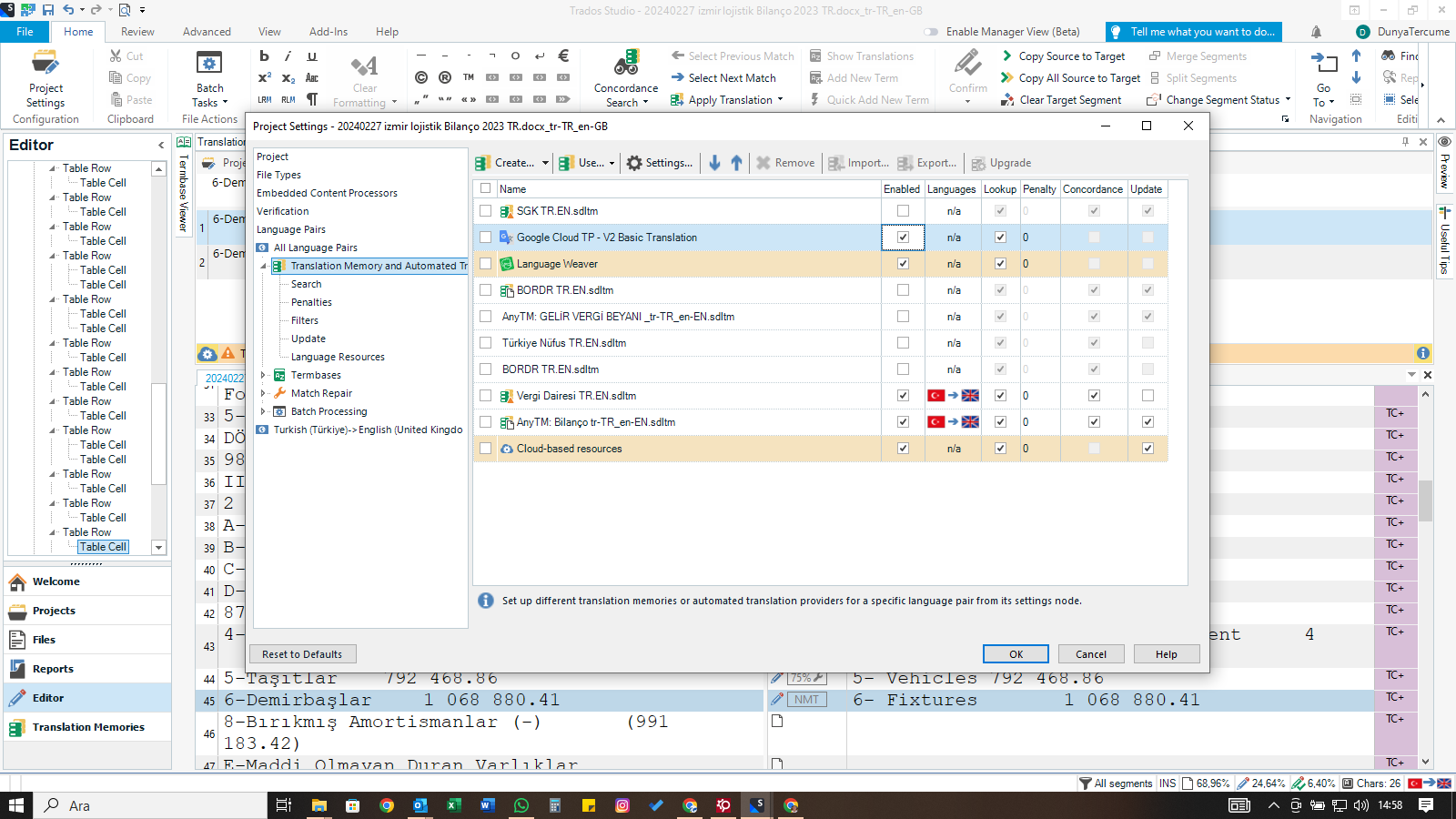
Task: Click Clear Target Segment
Action: [x=1061, y=100]
